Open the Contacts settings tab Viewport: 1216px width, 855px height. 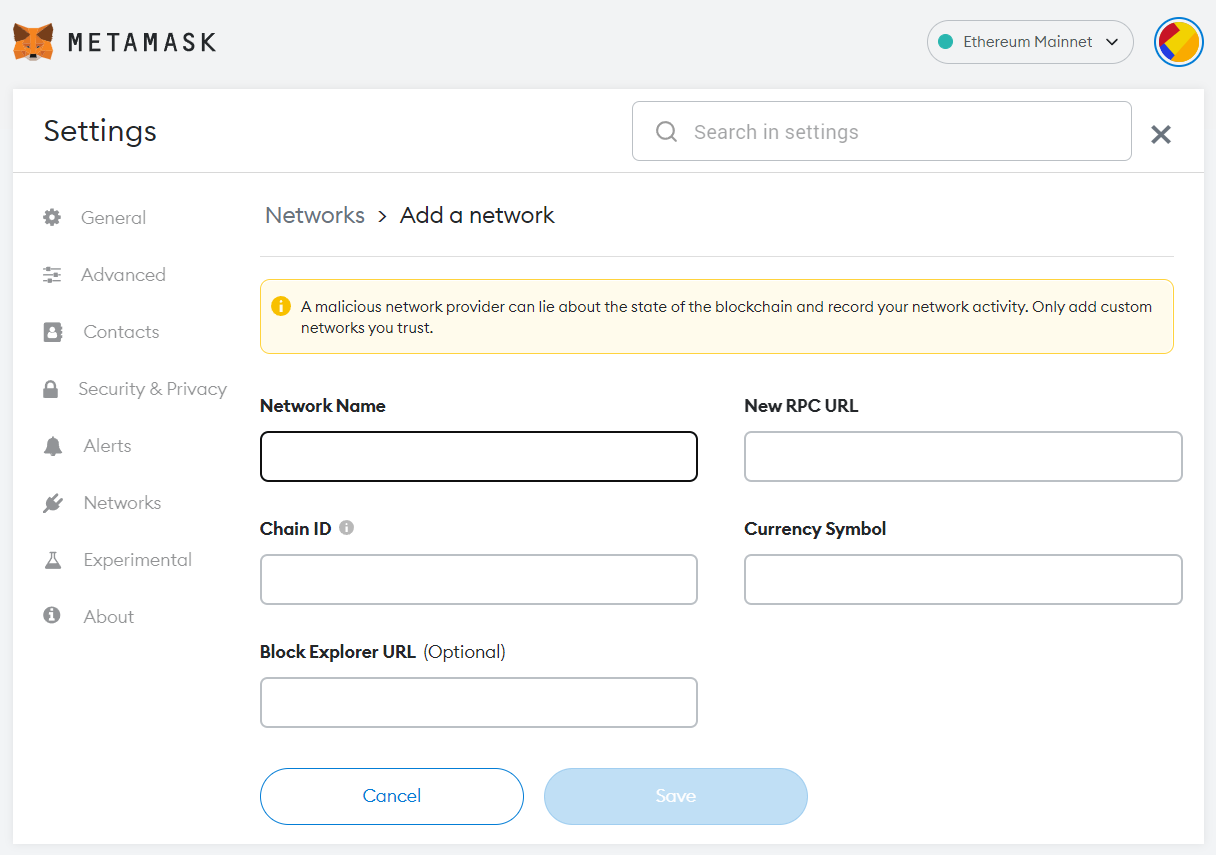coord(121,332)
